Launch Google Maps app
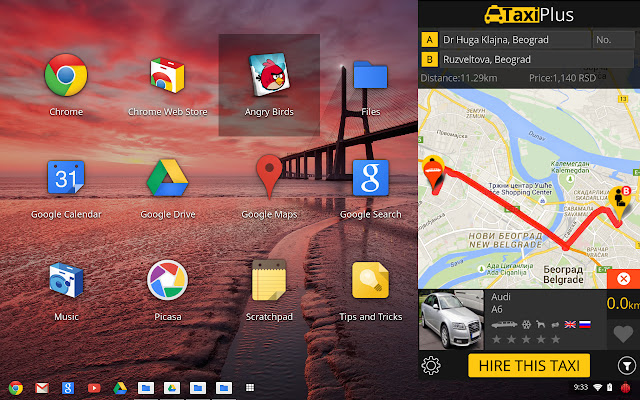Viewport: 640px width, 400px height. point(269,177)
